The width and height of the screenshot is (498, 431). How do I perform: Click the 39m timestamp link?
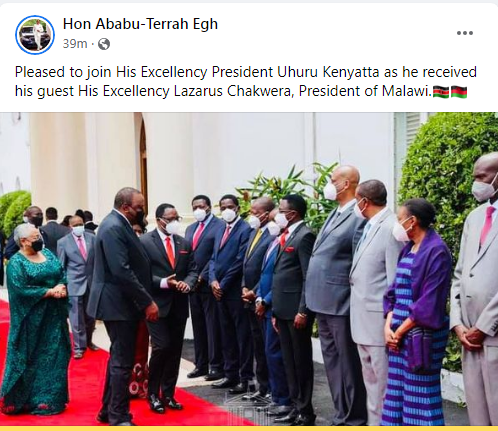(75, 44)
